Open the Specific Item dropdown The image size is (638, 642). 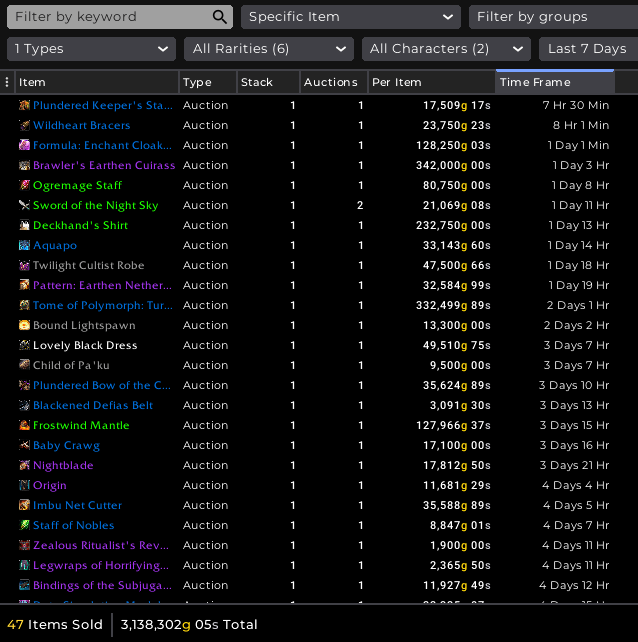point(350,17)
